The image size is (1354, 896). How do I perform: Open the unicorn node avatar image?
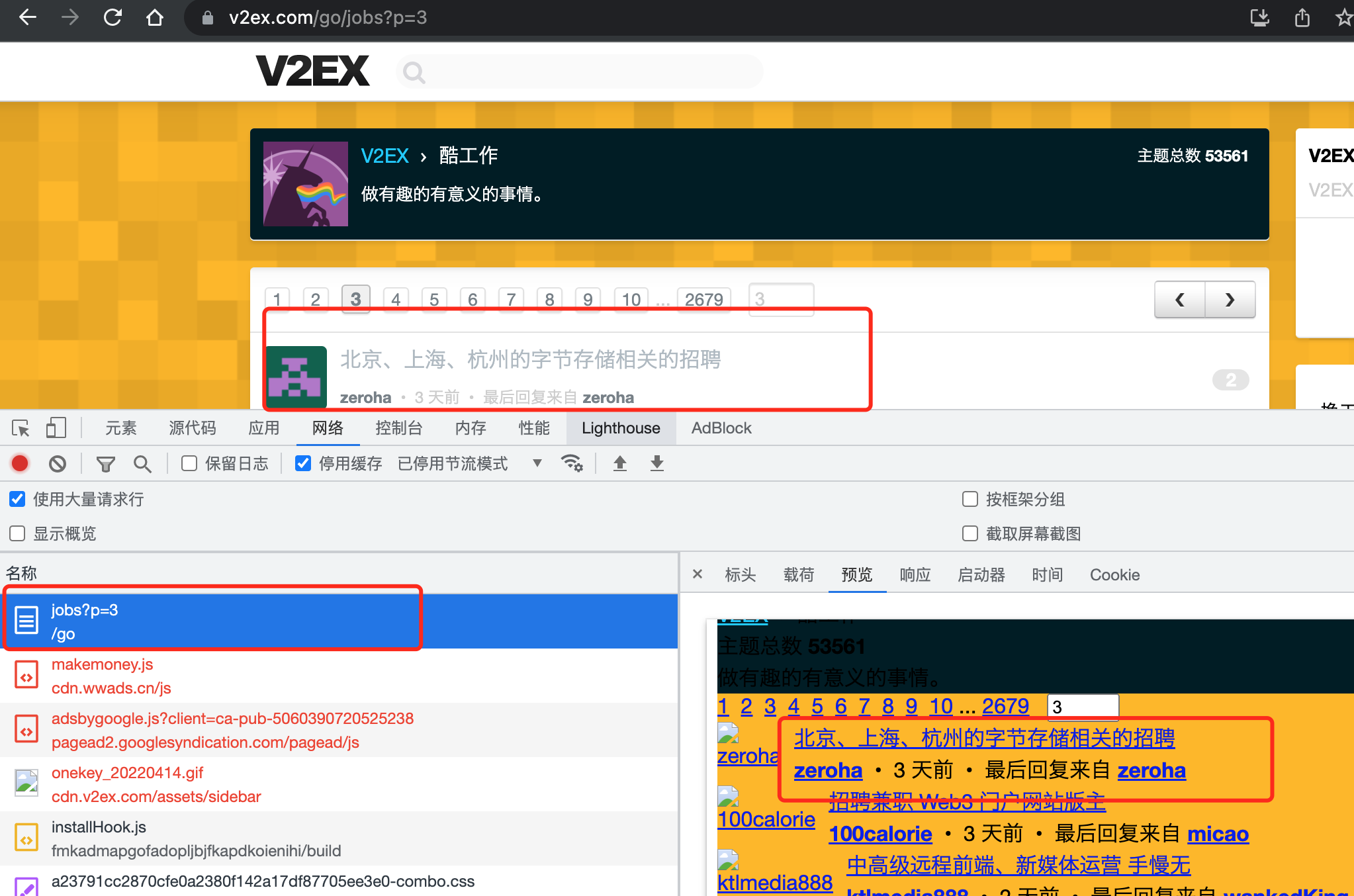[306, 184]
